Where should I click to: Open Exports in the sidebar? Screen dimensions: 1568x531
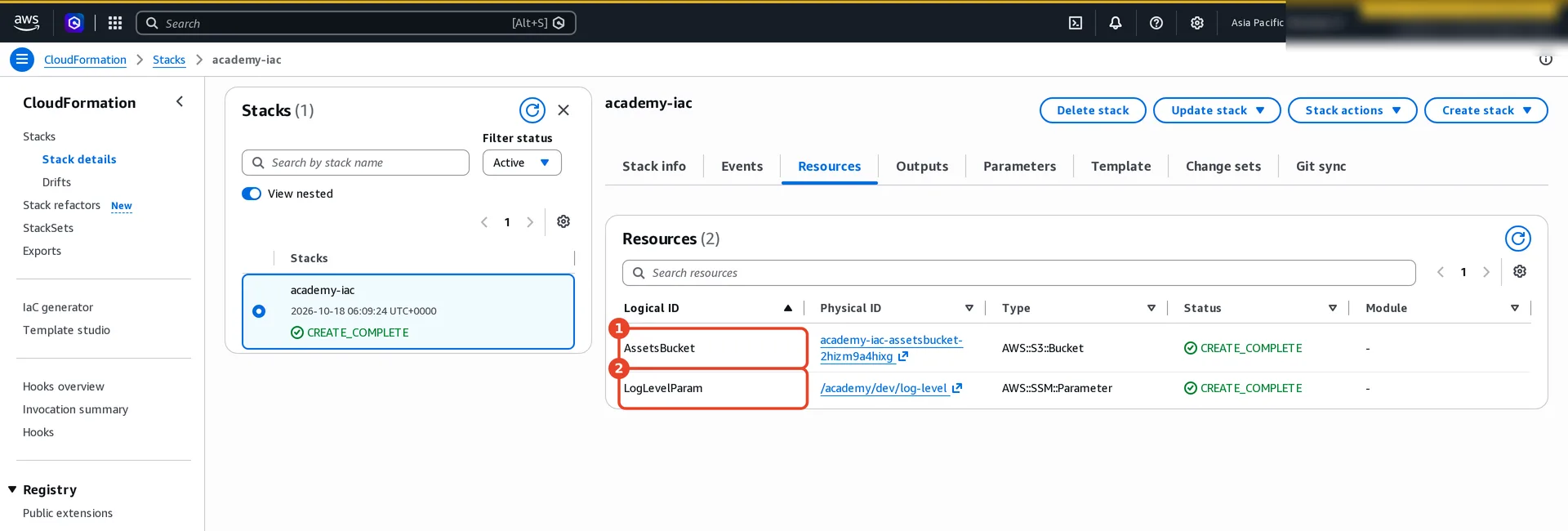(42, 251)
